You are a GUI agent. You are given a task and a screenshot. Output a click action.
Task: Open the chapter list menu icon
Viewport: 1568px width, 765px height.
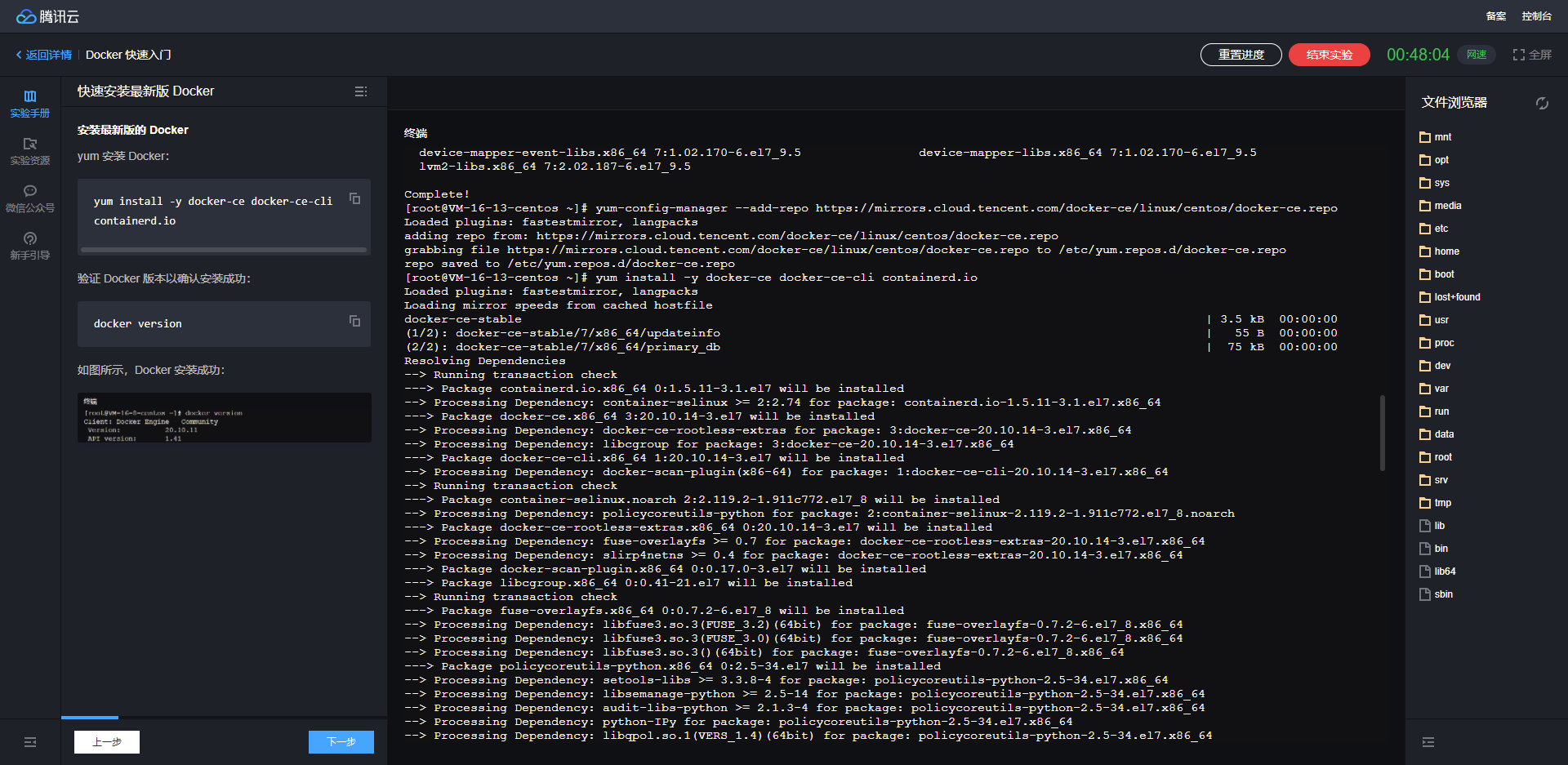point(361,91)
